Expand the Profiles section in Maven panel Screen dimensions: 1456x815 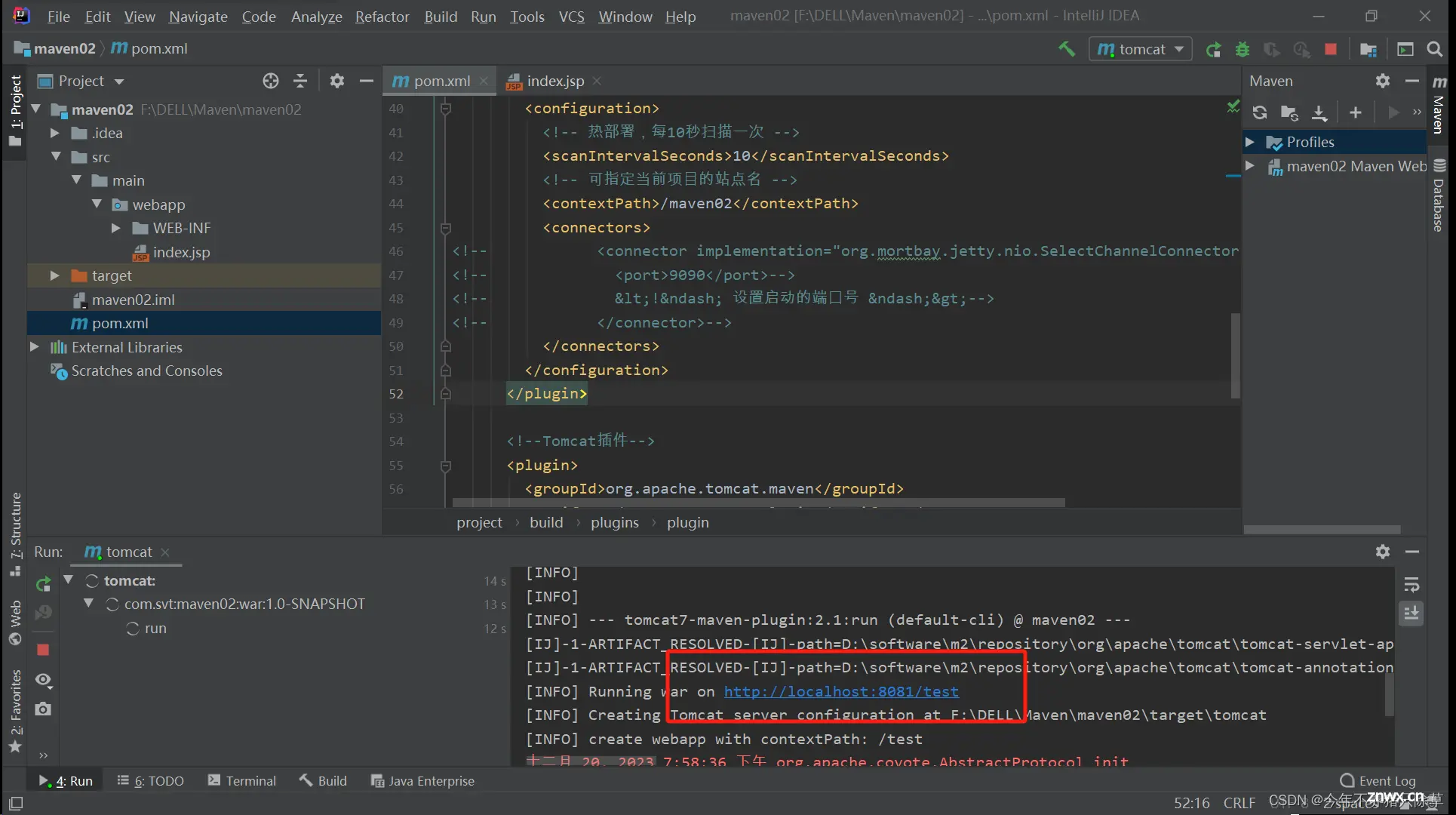pos(1249,141)
